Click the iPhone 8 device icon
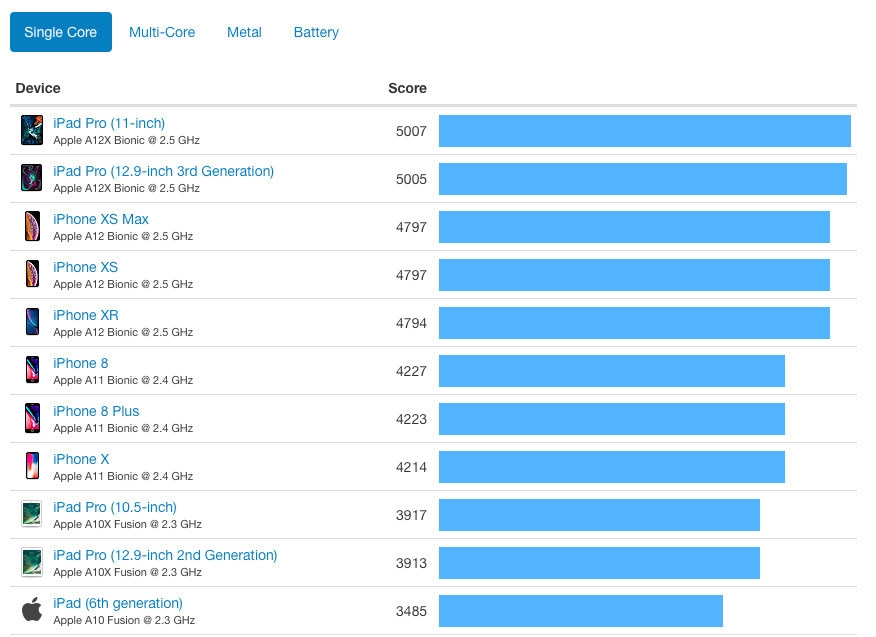The height and width of the screenshot is (637, 876). 32,370
